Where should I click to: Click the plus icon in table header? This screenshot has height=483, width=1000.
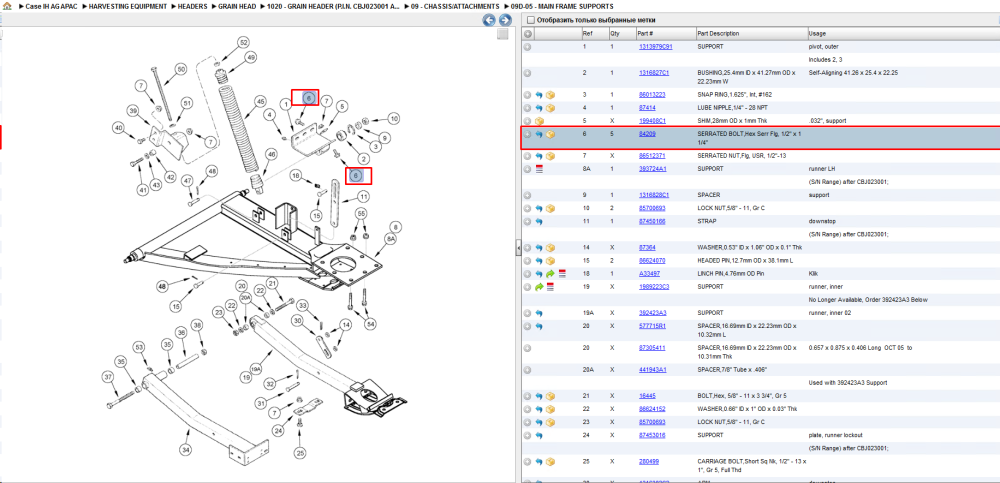(x=528, y=33)
